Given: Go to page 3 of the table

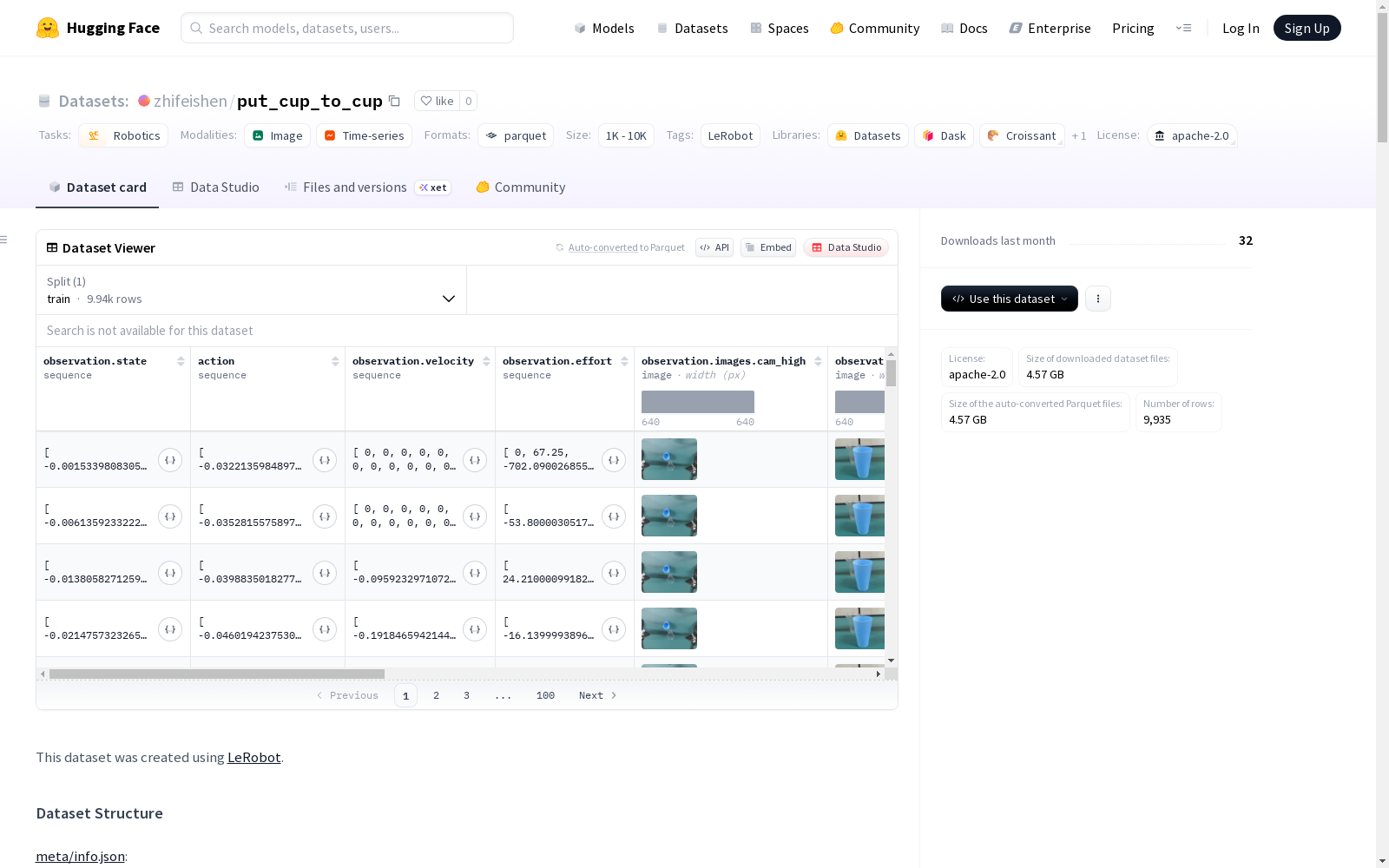Looking at the screenshot, I should click(x=466, y=695).
